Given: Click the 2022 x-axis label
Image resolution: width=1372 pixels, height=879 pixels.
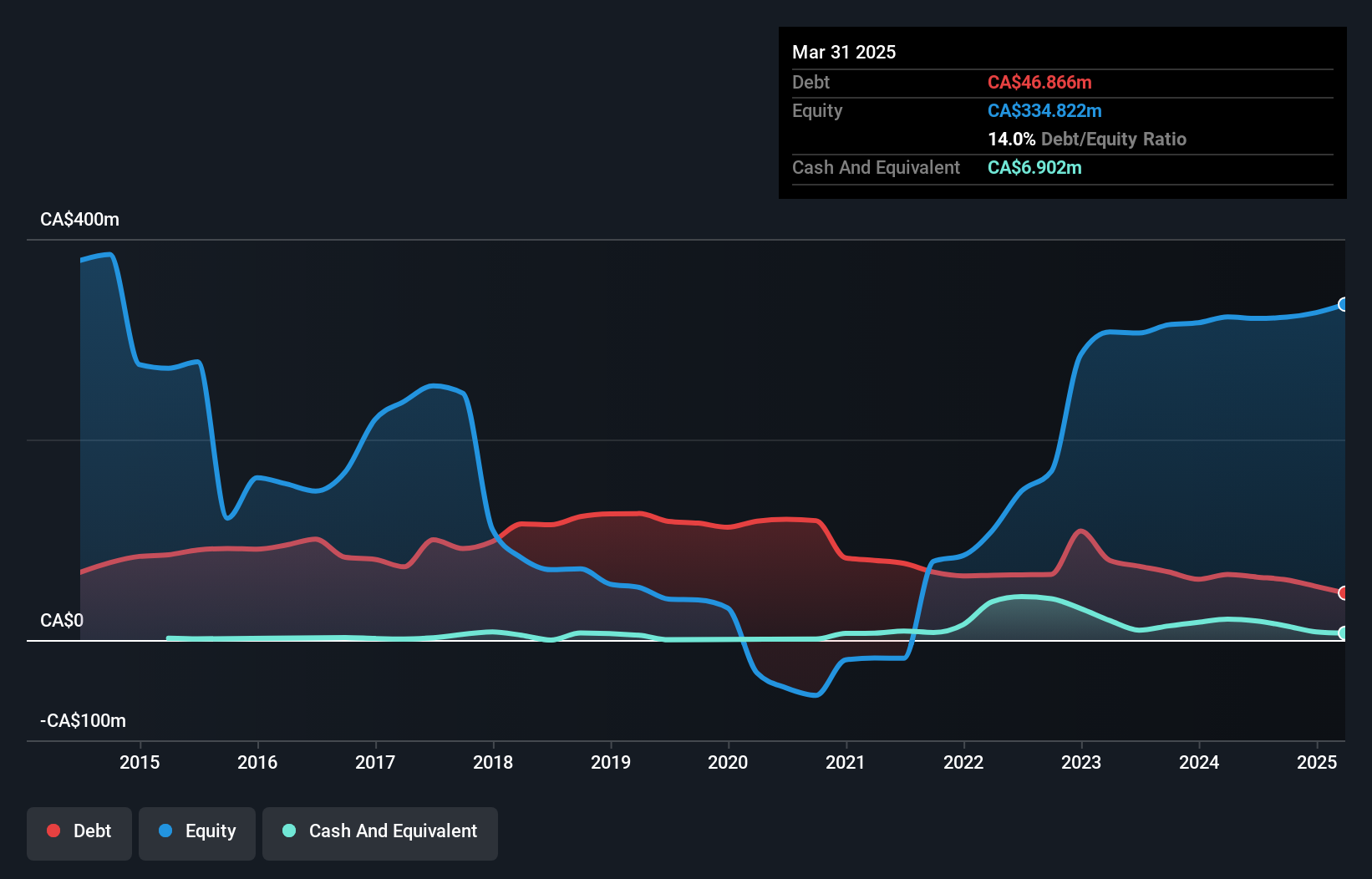Looking at the screenshot, I should click(x=963, y=762).
